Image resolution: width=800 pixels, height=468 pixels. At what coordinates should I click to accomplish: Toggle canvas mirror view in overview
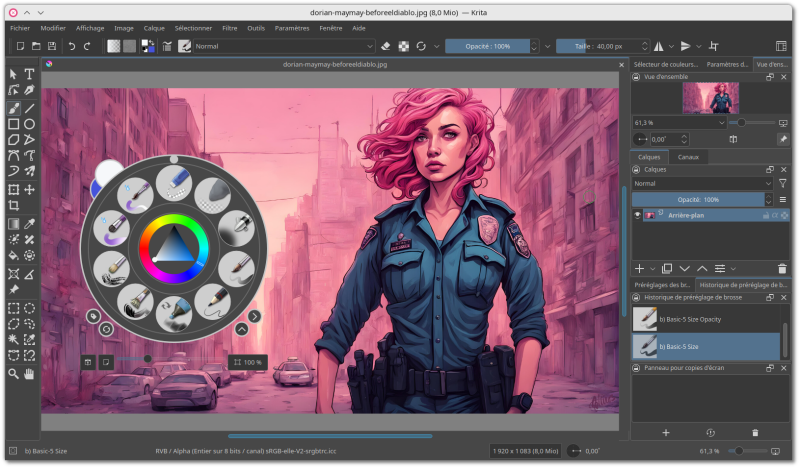[x=733, y=139]
